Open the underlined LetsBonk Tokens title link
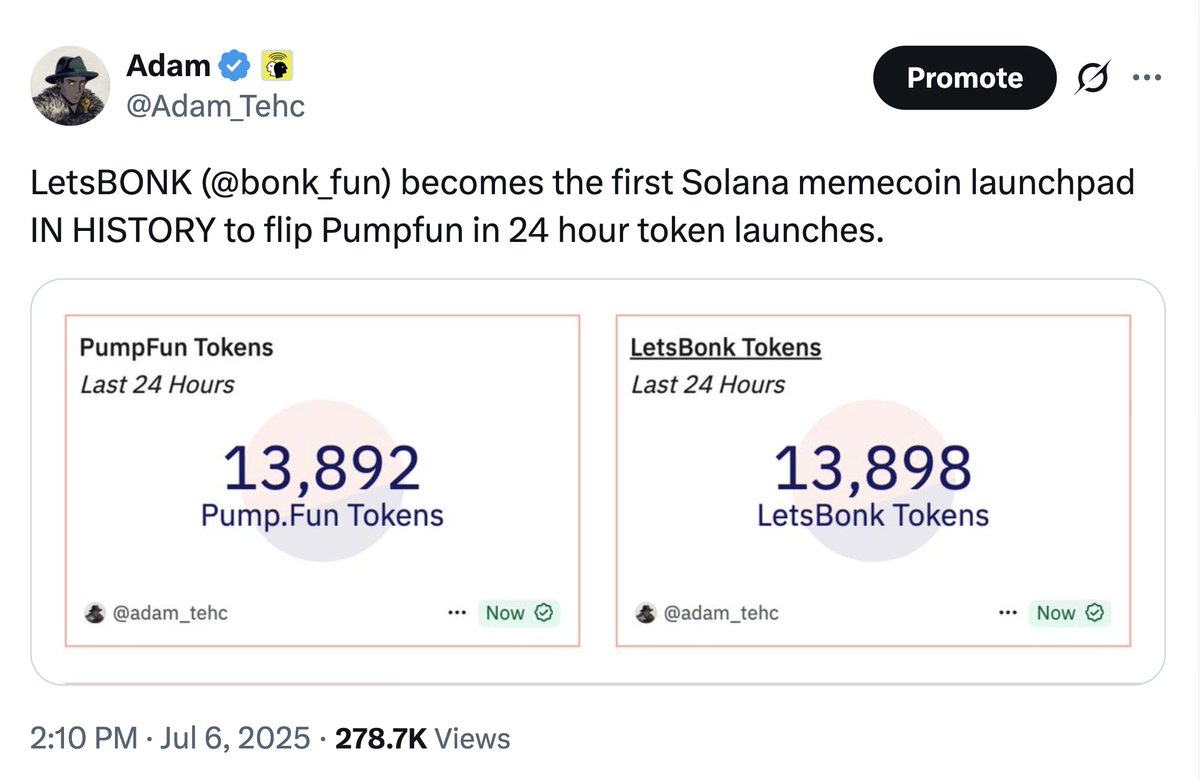 click(x=726, y=348)
